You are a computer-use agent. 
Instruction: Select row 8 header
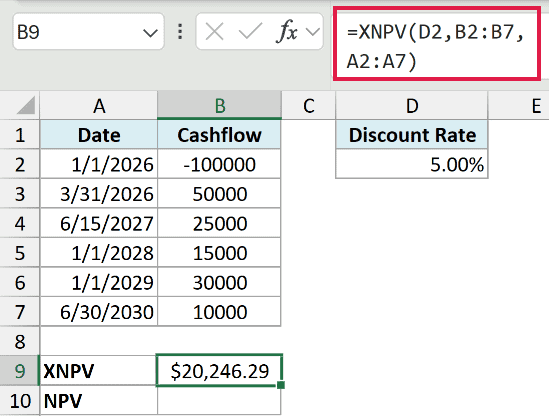coord(20,341)
